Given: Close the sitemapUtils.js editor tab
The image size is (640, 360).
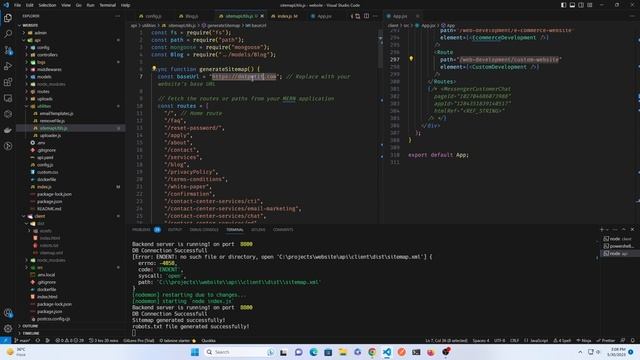Looking at the screenshot, I should 262,16.
